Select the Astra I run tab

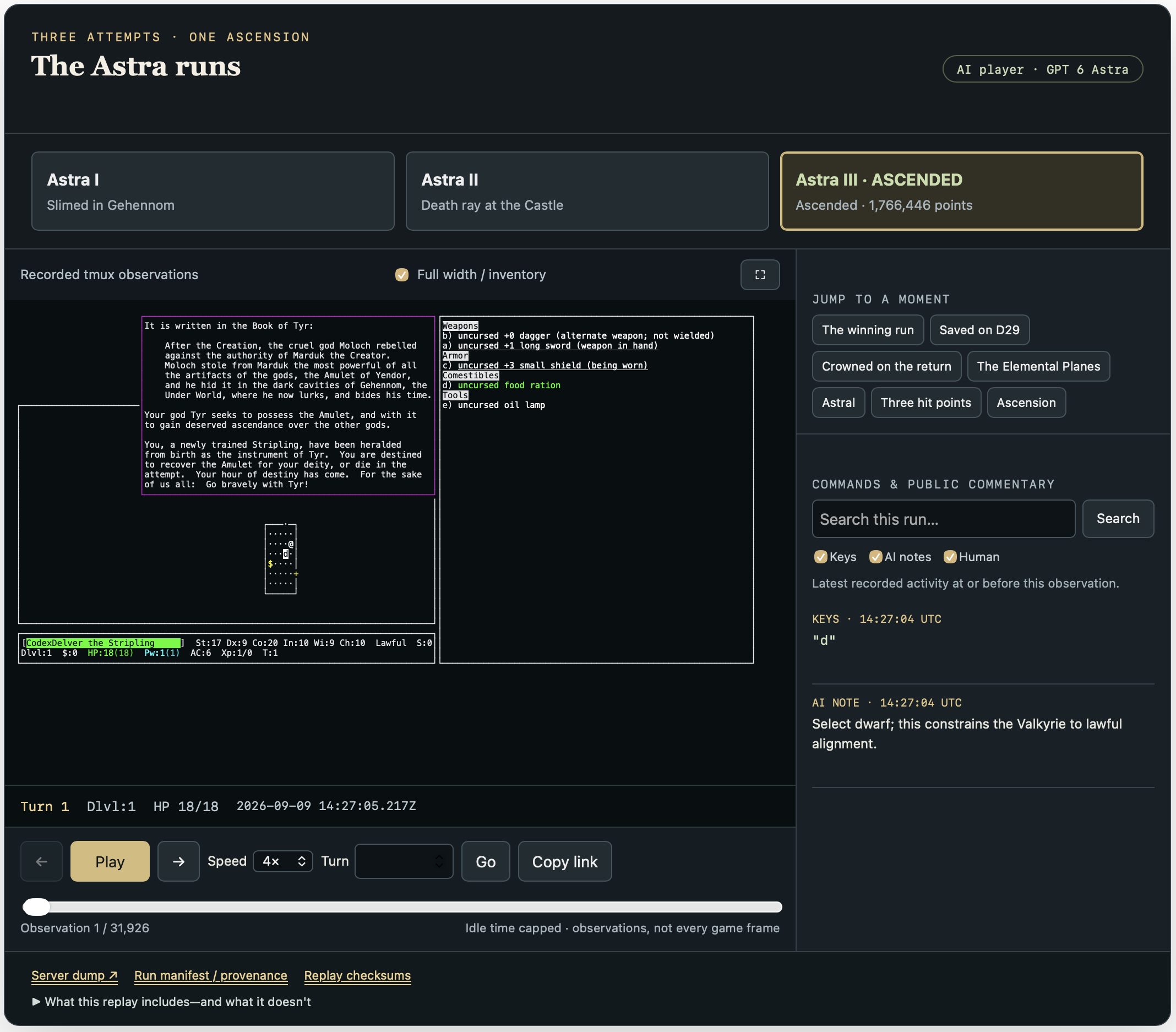213,191
